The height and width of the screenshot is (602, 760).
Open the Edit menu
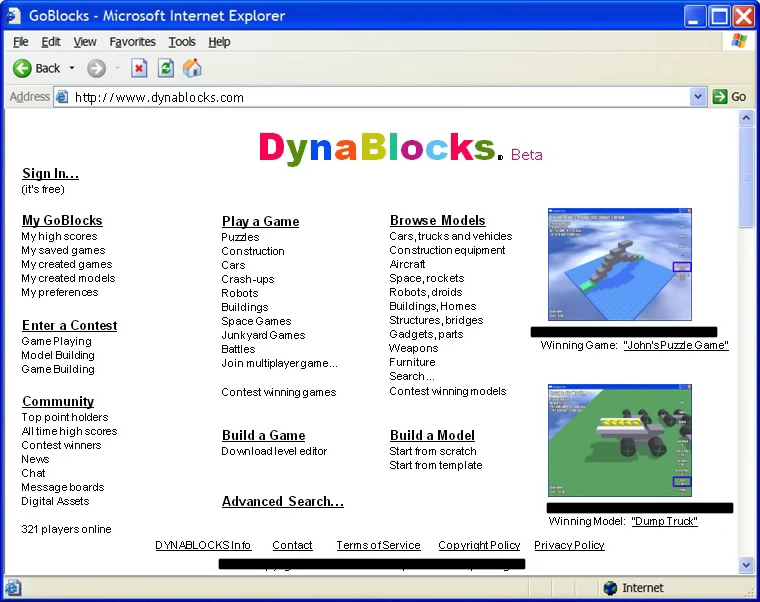pyautogui.click(x=51, y=42)
